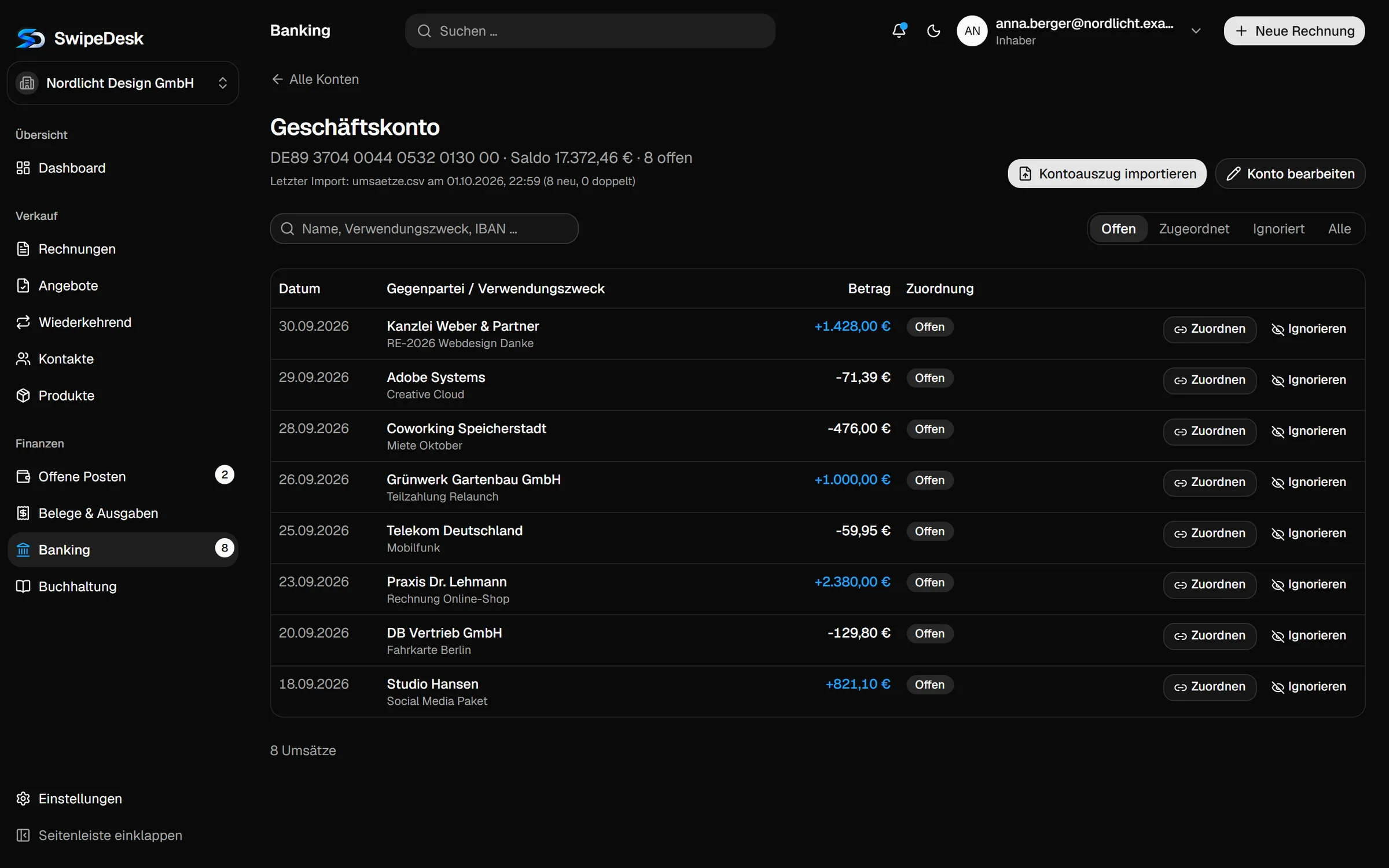The width and height of the screenshot is (1389, 868).
Task: Open Angebote in the sidebar
Action: [x=123, y=285]
